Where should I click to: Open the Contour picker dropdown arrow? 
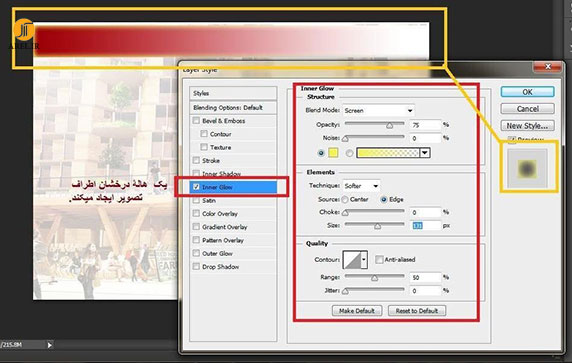364,260
